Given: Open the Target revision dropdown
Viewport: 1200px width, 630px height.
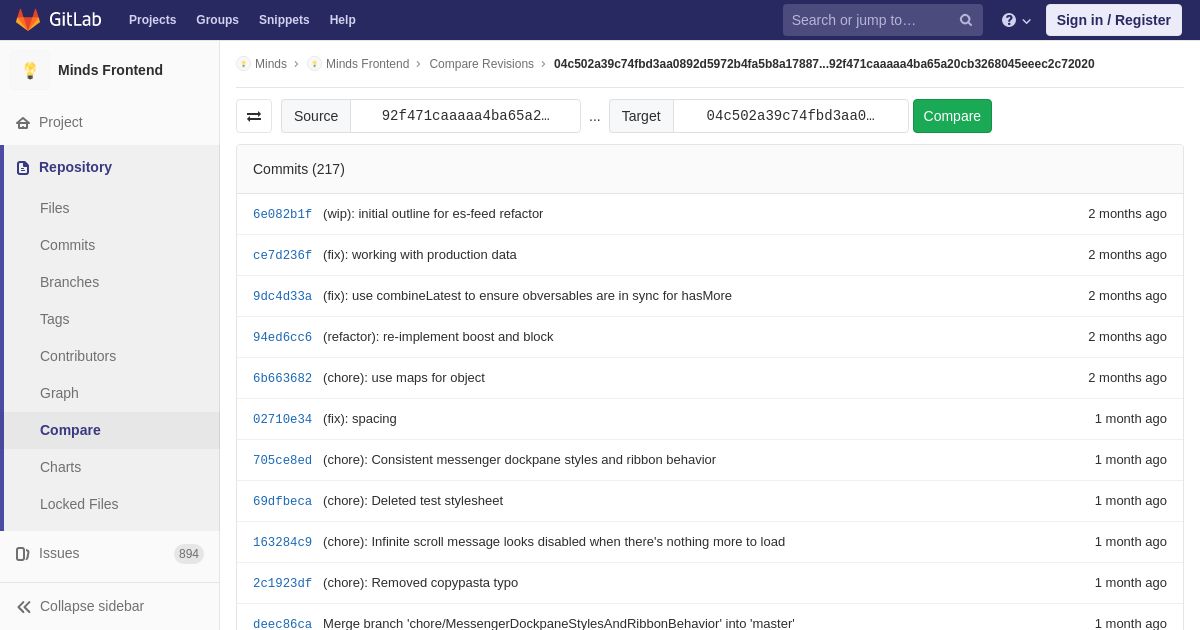Looking at the screenshot, I should [x=790, y=116].
